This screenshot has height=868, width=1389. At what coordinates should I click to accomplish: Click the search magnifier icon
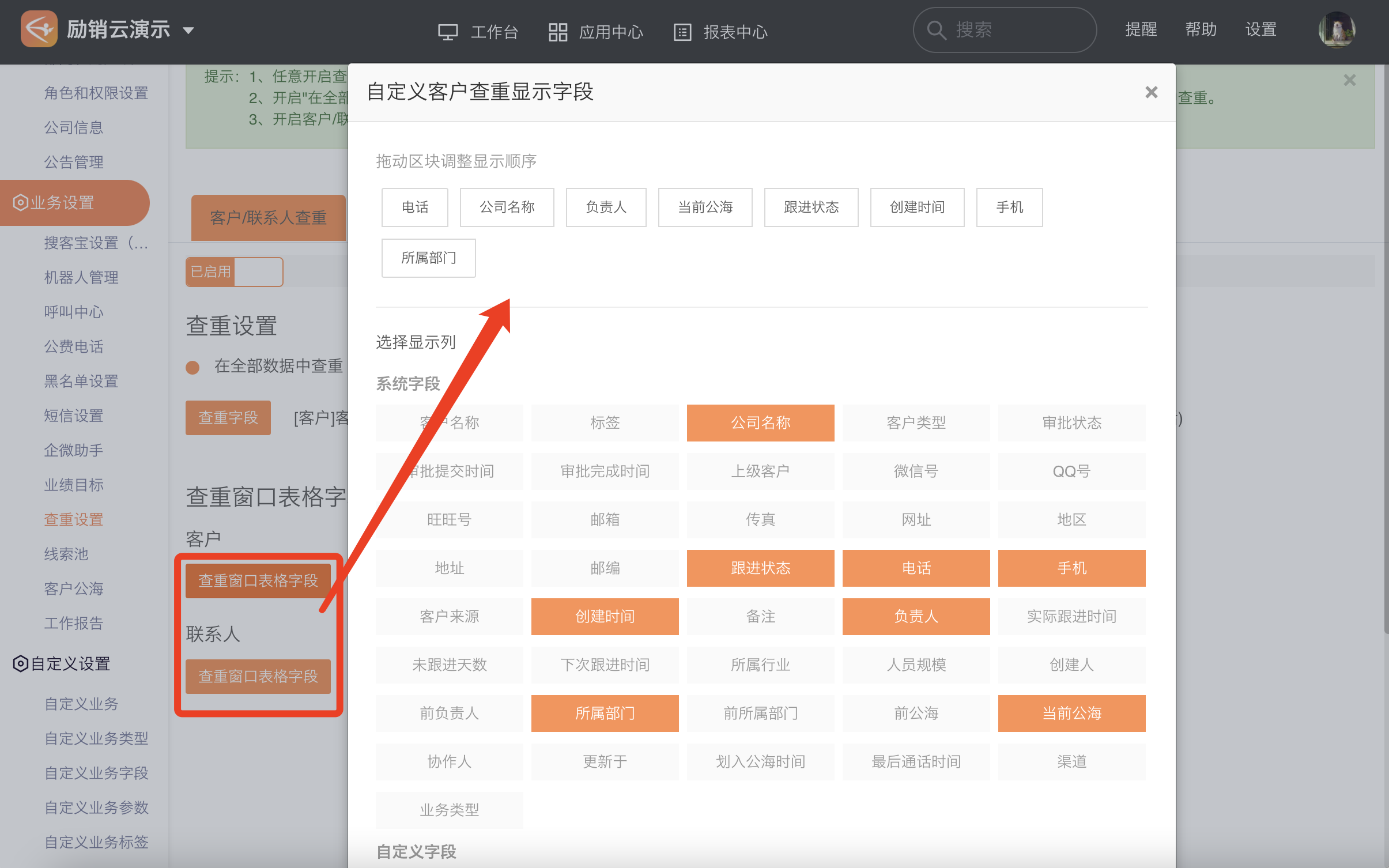[936, 30]
